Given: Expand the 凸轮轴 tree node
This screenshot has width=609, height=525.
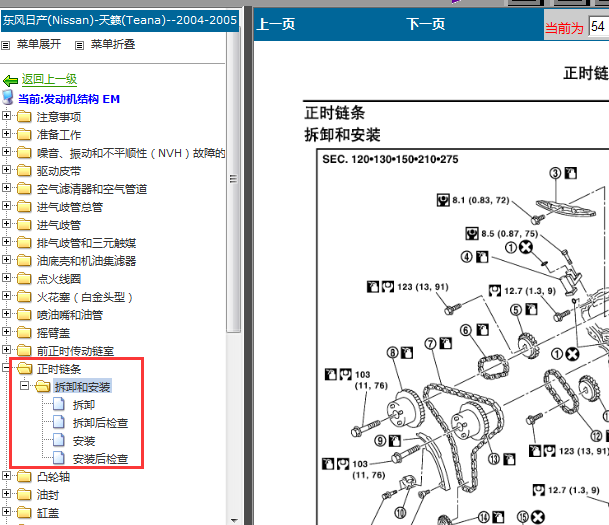Looking at the screenshot, I should click(6, 476).
